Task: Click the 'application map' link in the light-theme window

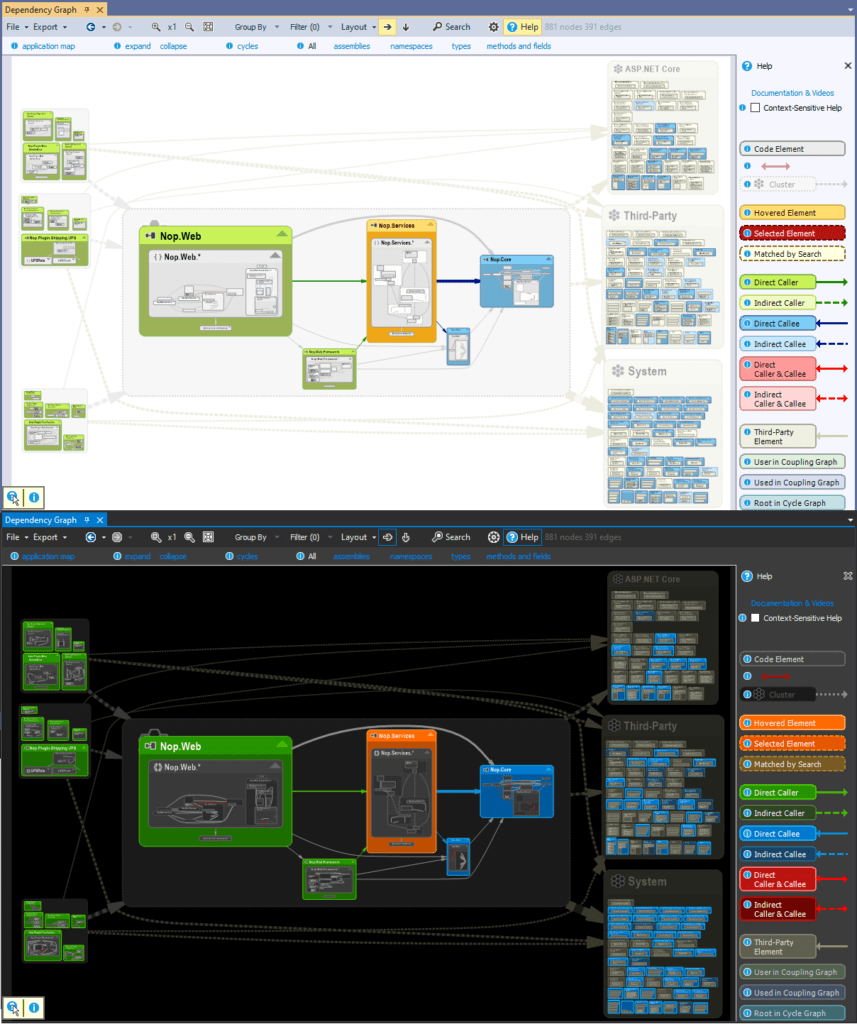Action: (x=48, y=46)
